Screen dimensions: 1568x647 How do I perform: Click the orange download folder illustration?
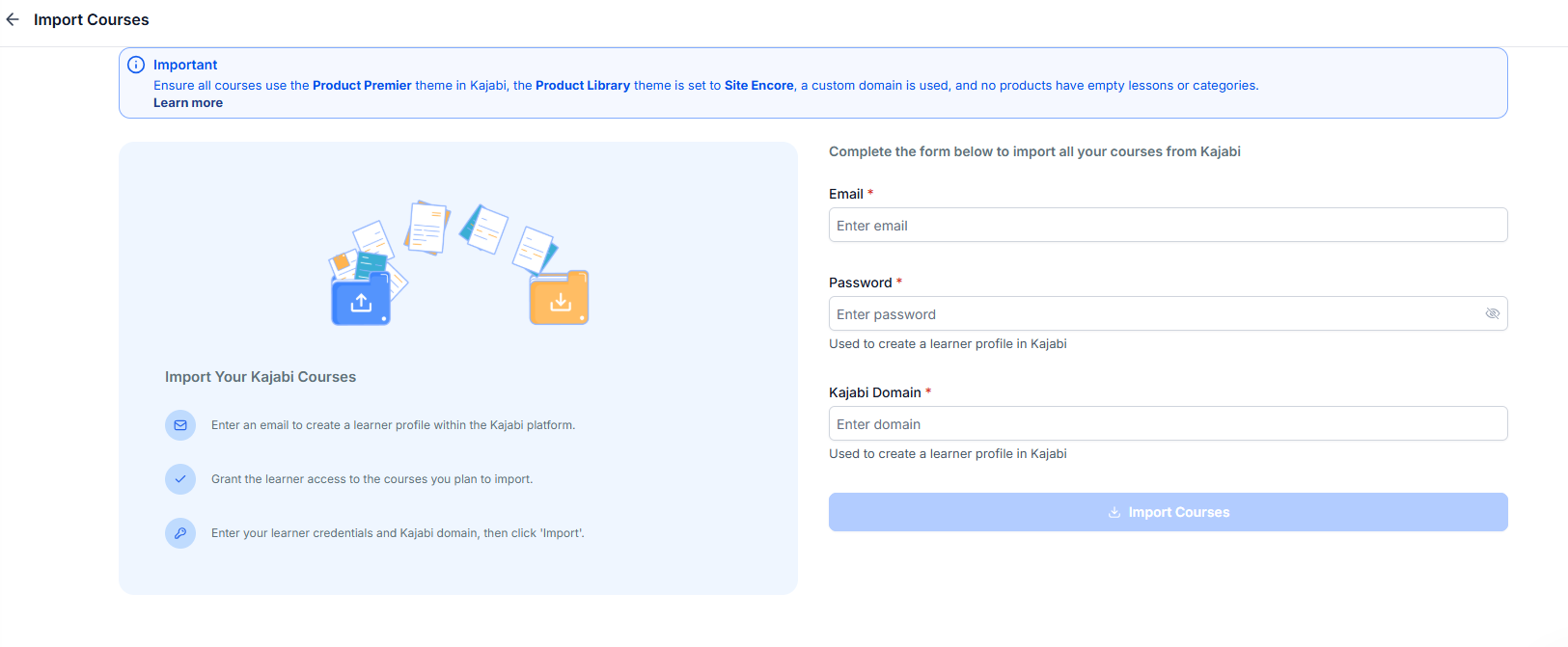click(560, 300)
